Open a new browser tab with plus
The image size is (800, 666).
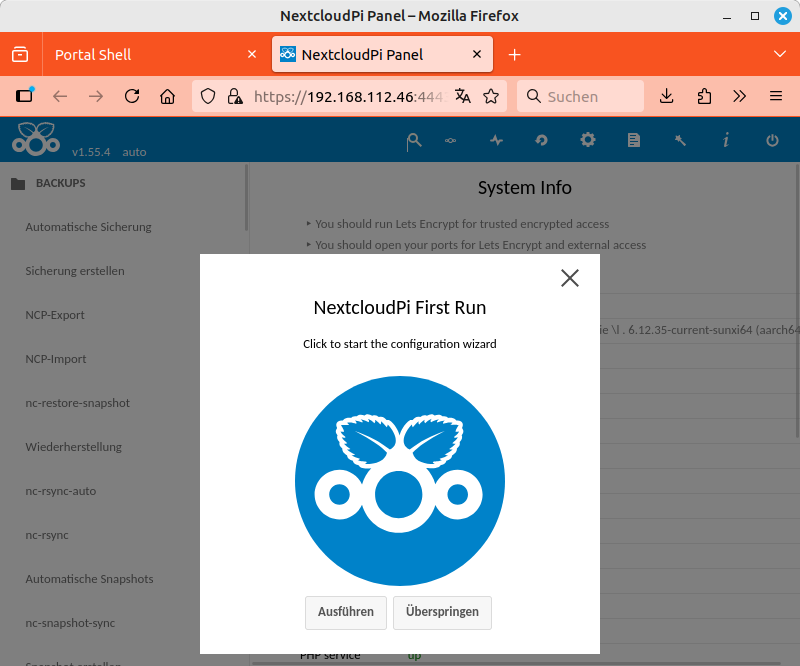pyautogui.click(x=515, y=54)
